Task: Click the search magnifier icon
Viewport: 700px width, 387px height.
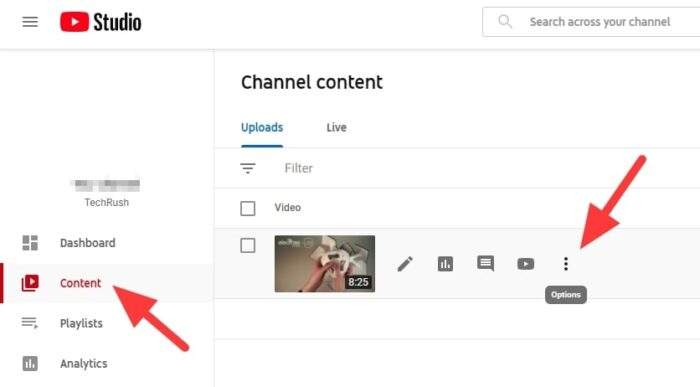Action: coord(505,21)
